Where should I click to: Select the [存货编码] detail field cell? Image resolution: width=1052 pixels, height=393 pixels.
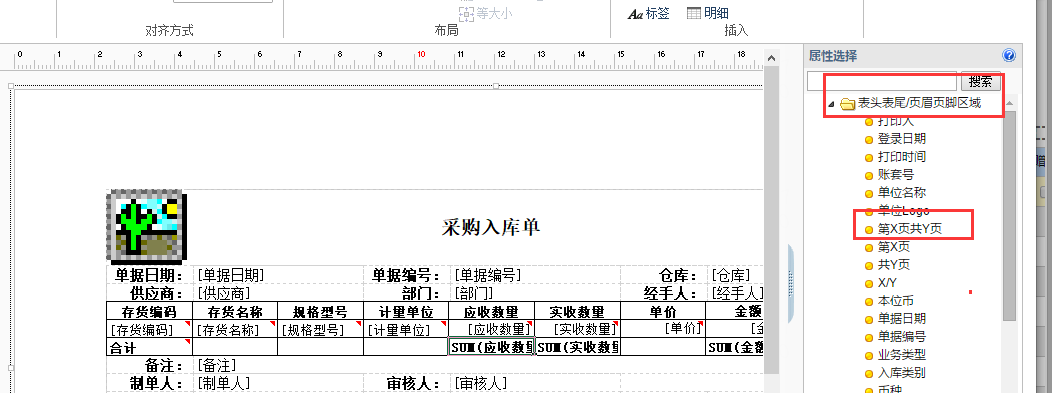point(149,329)
